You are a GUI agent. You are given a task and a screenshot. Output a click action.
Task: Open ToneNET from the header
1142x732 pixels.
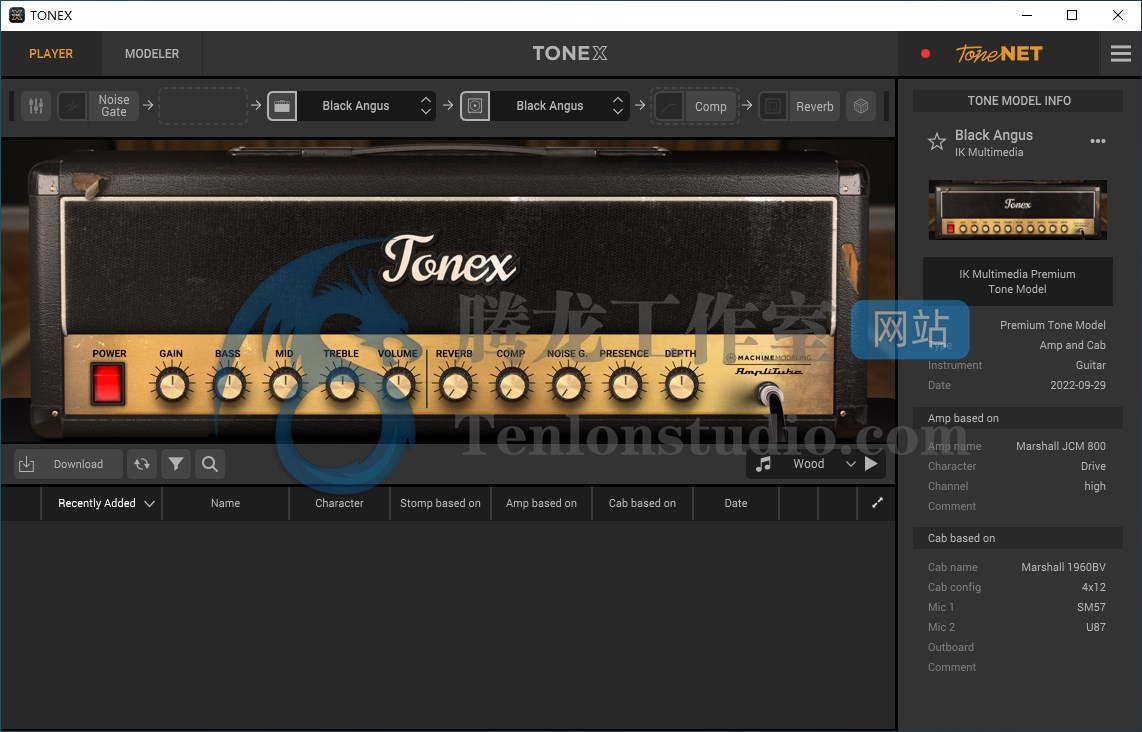tap(999, 54)
